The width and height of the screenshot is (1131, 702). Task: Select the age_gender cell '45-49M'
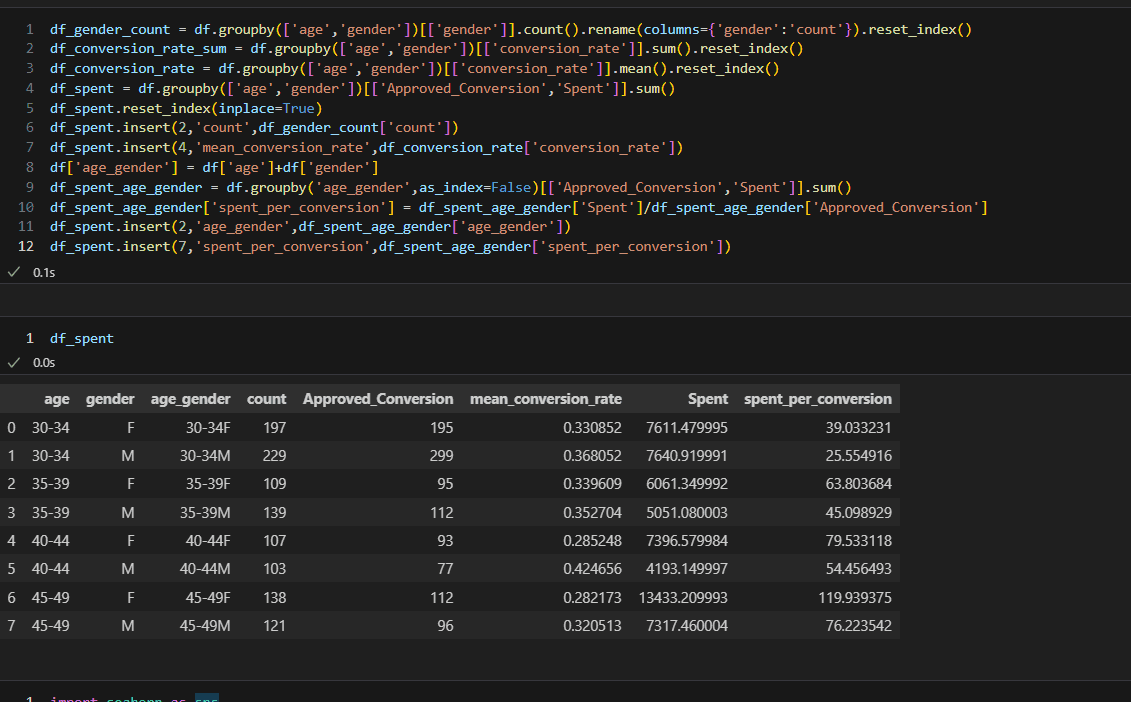tap(205, 626)
